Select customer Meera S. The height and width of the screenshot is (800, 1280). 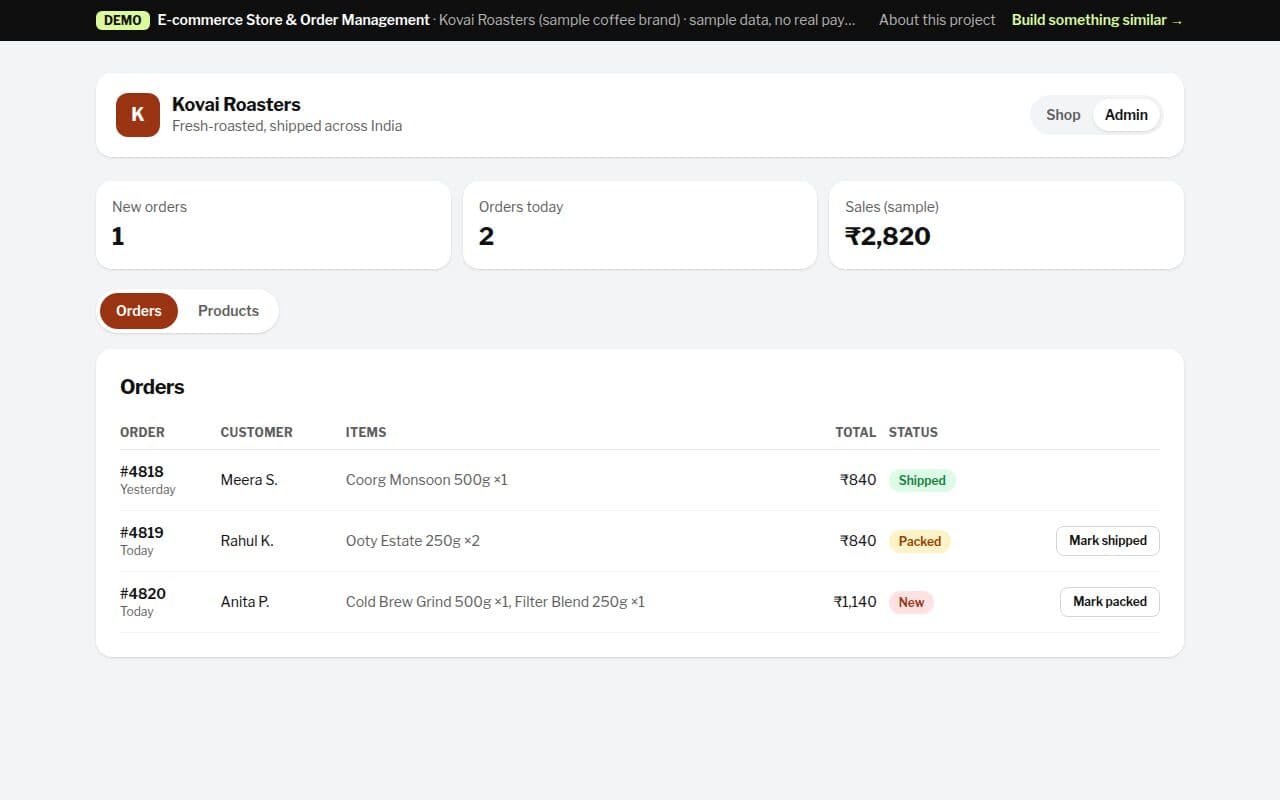249,480
